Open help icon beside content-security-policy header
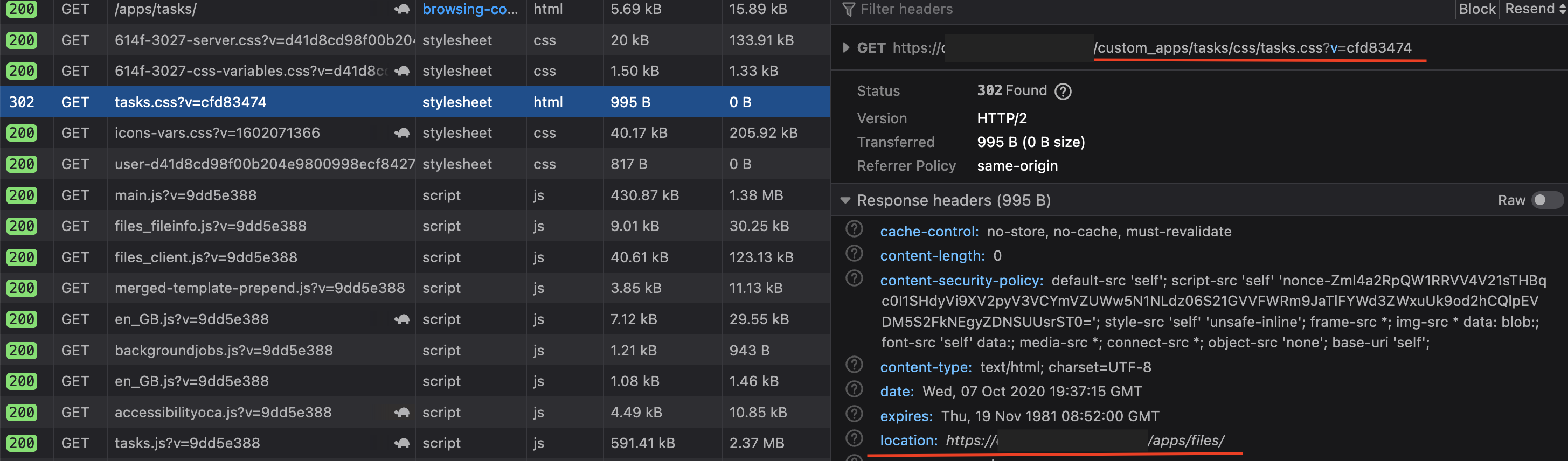This screenshot has height=461, width=1568. [855, 278]
